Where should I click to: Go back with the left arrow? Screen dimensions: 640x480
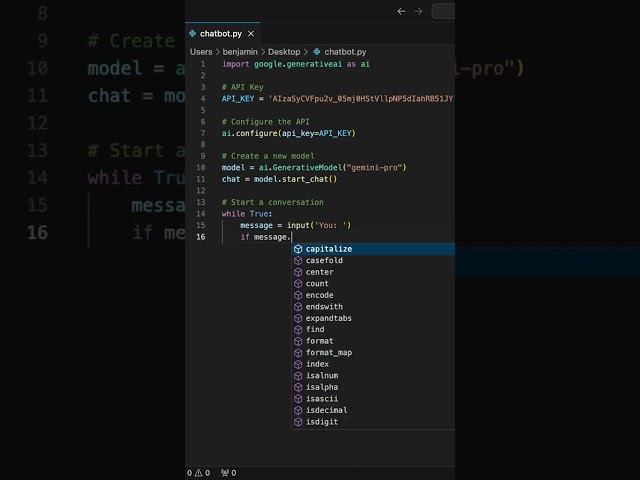click(x=401, y=11)
